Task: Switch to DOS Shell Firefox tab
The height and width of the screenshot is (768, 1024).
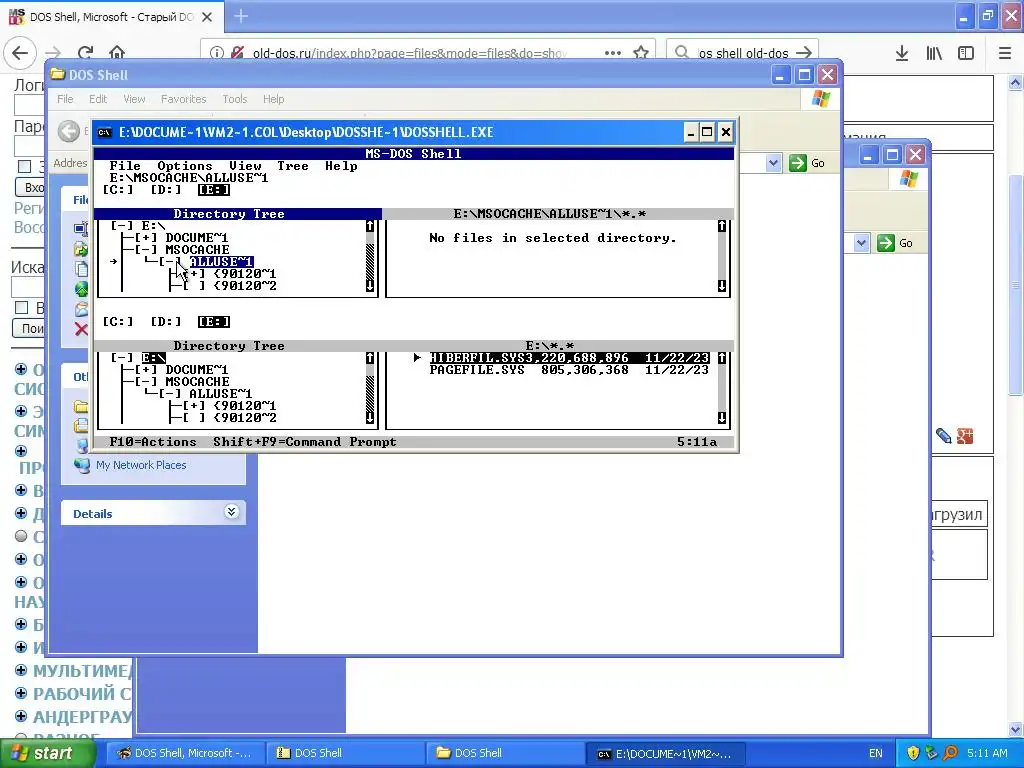Action: coord(111,16)
